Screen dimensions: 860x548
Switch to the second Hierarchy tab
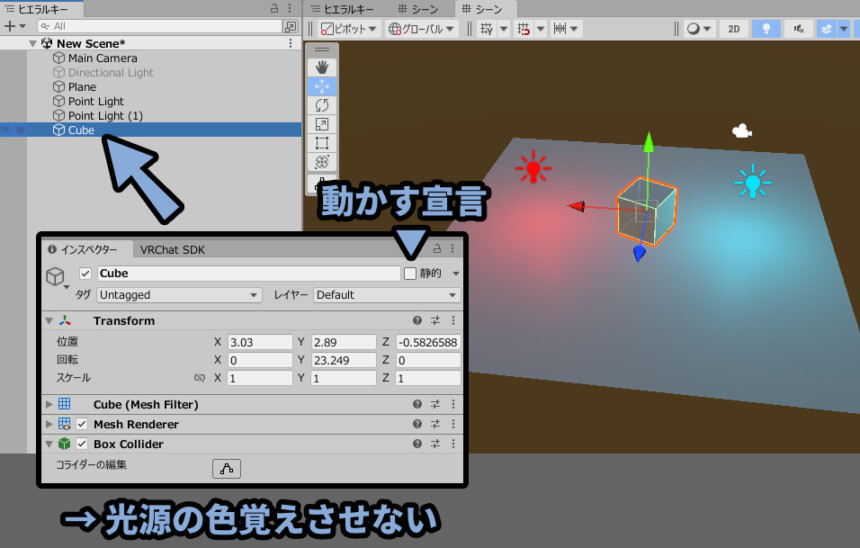pos(342,9)
